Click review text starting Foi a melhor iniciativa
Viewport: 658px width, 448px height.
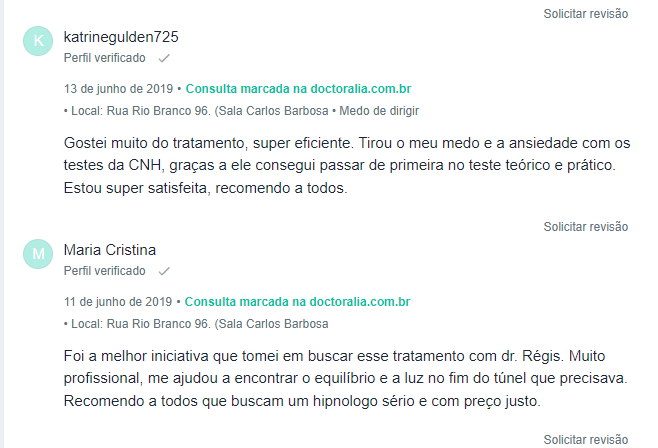tap(345, 378)
